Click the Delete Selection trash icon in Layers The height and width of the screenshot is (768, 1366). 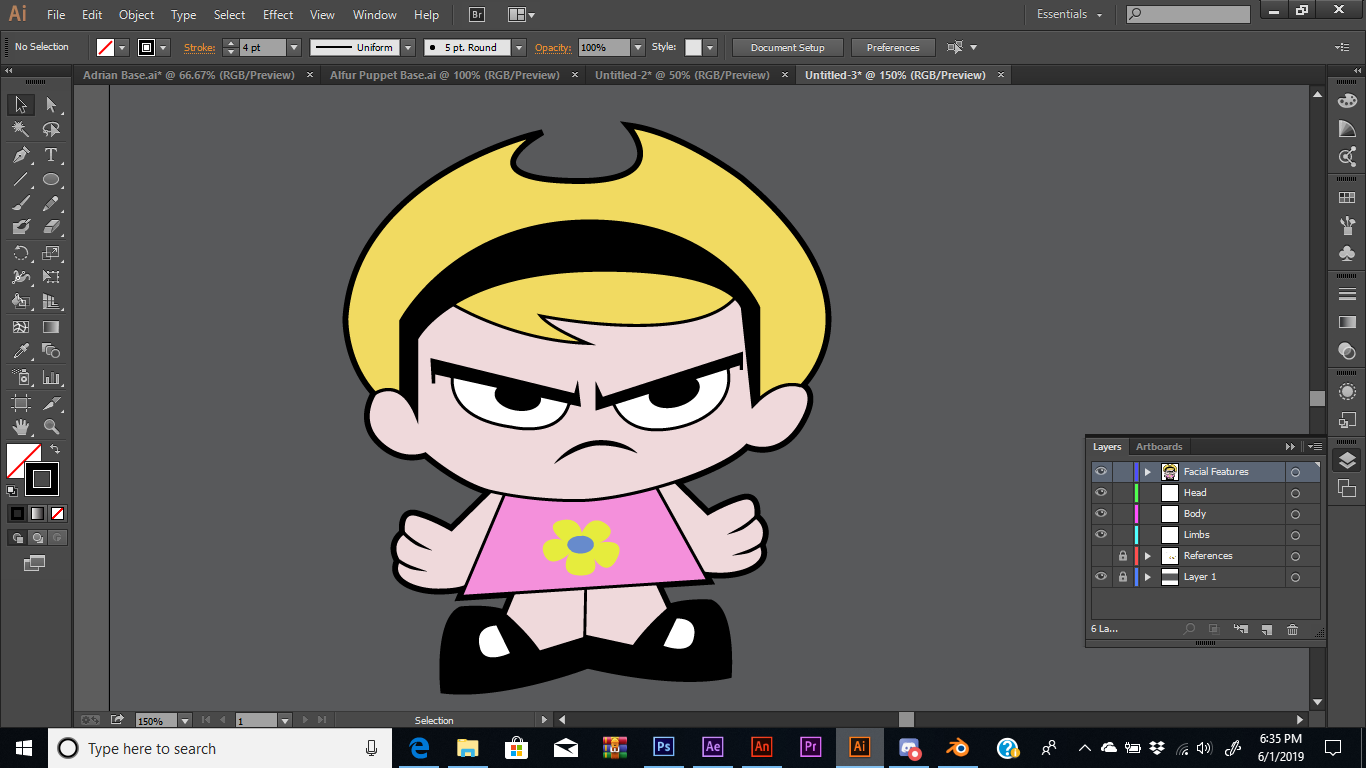tap(1292, 629)
